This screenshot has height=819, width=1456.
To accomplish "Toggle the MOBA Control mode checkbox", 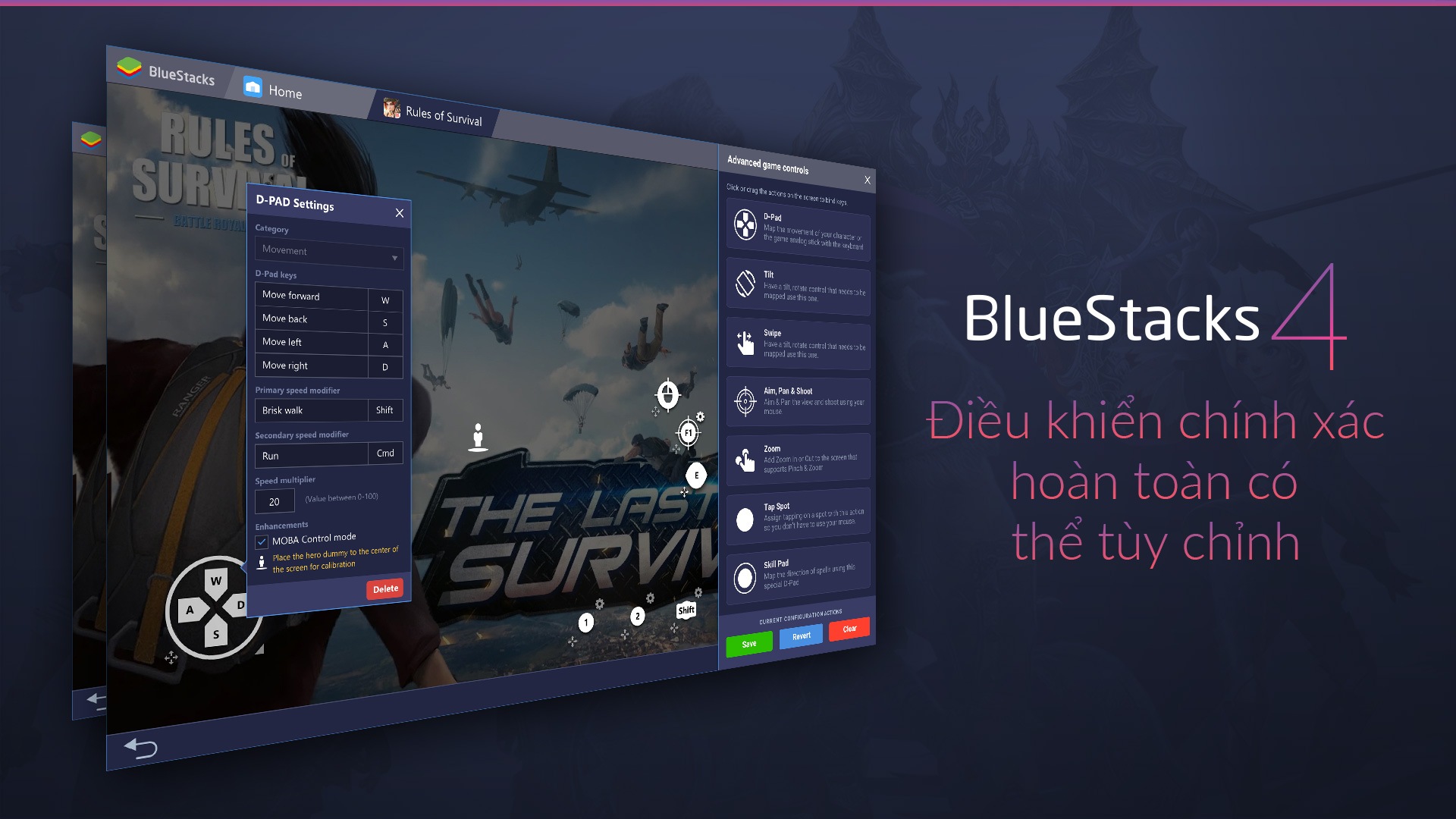I will 261,539.
